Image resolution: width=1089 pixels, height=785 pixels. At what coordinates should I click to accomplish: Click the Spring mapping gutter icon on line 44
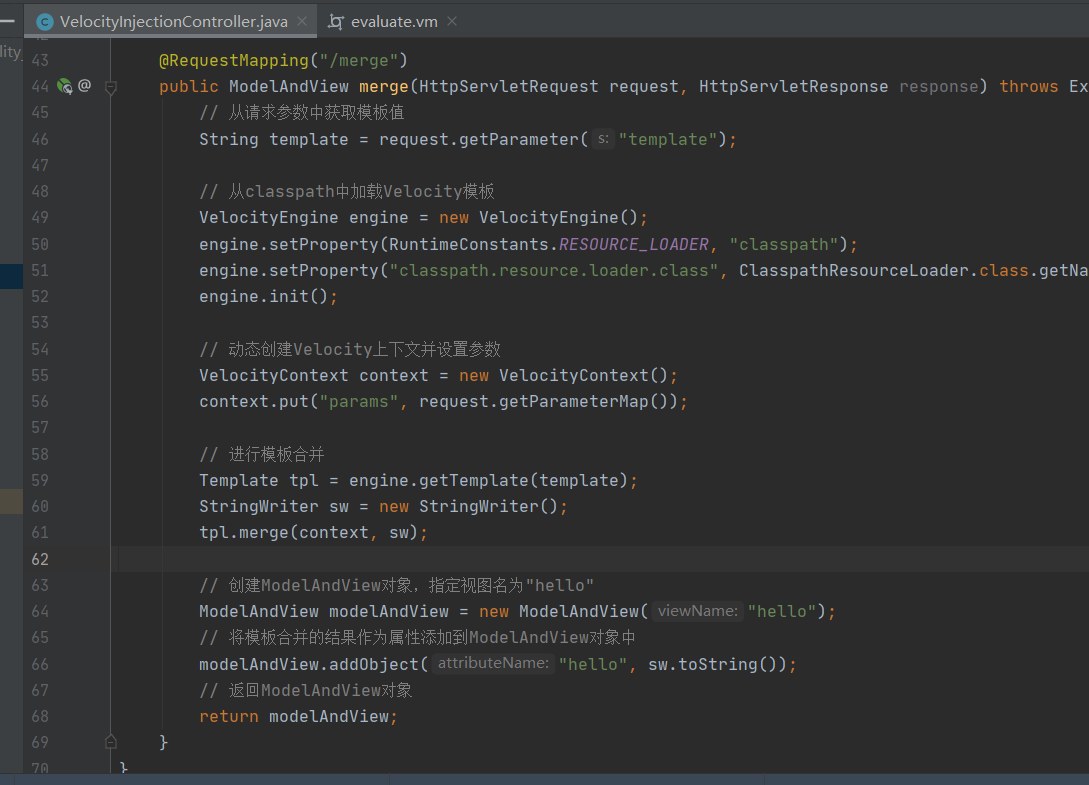64,86
